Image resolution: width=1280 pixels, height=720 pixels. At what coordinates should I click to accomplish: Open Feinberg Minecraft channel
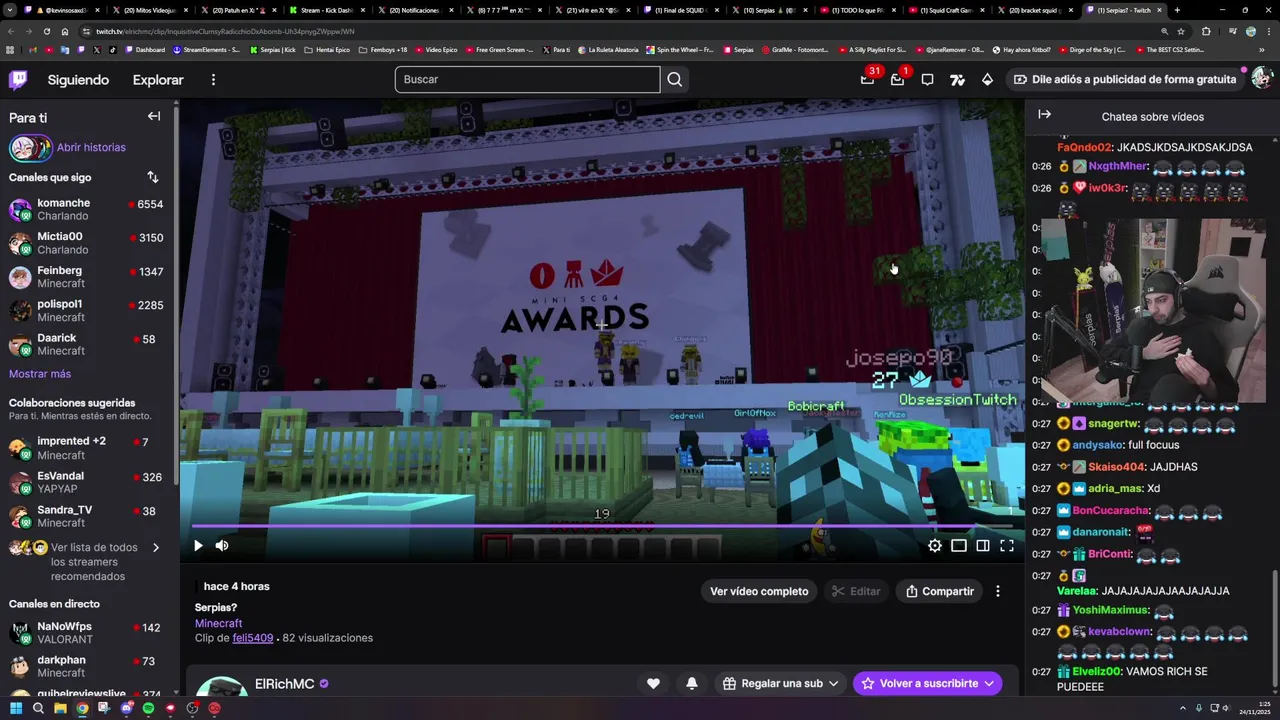[x=86, y=277]
